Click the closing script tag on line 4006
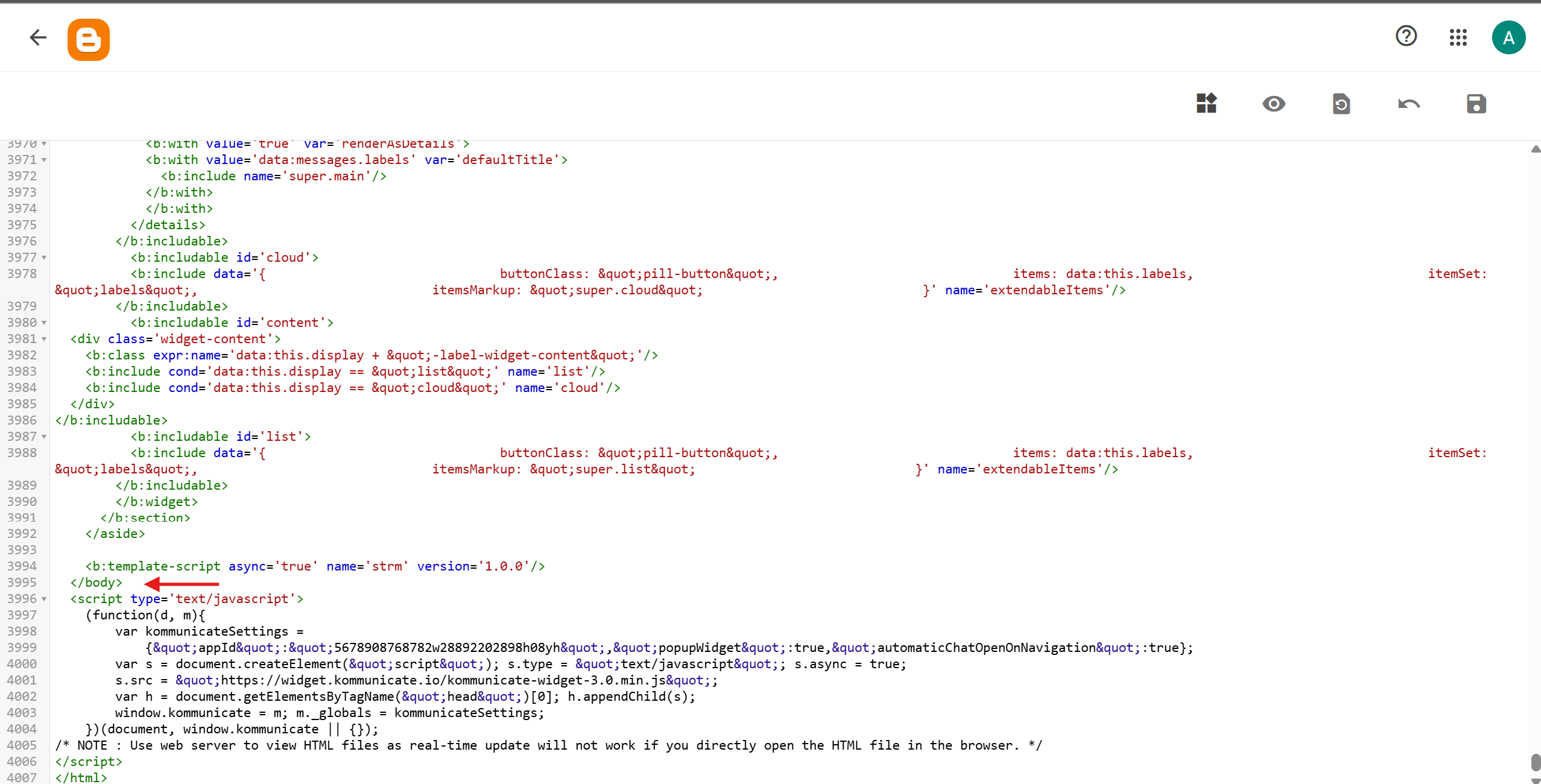Screen dimensions: 1541x784 pyautogui.click(x=89, y=762)
